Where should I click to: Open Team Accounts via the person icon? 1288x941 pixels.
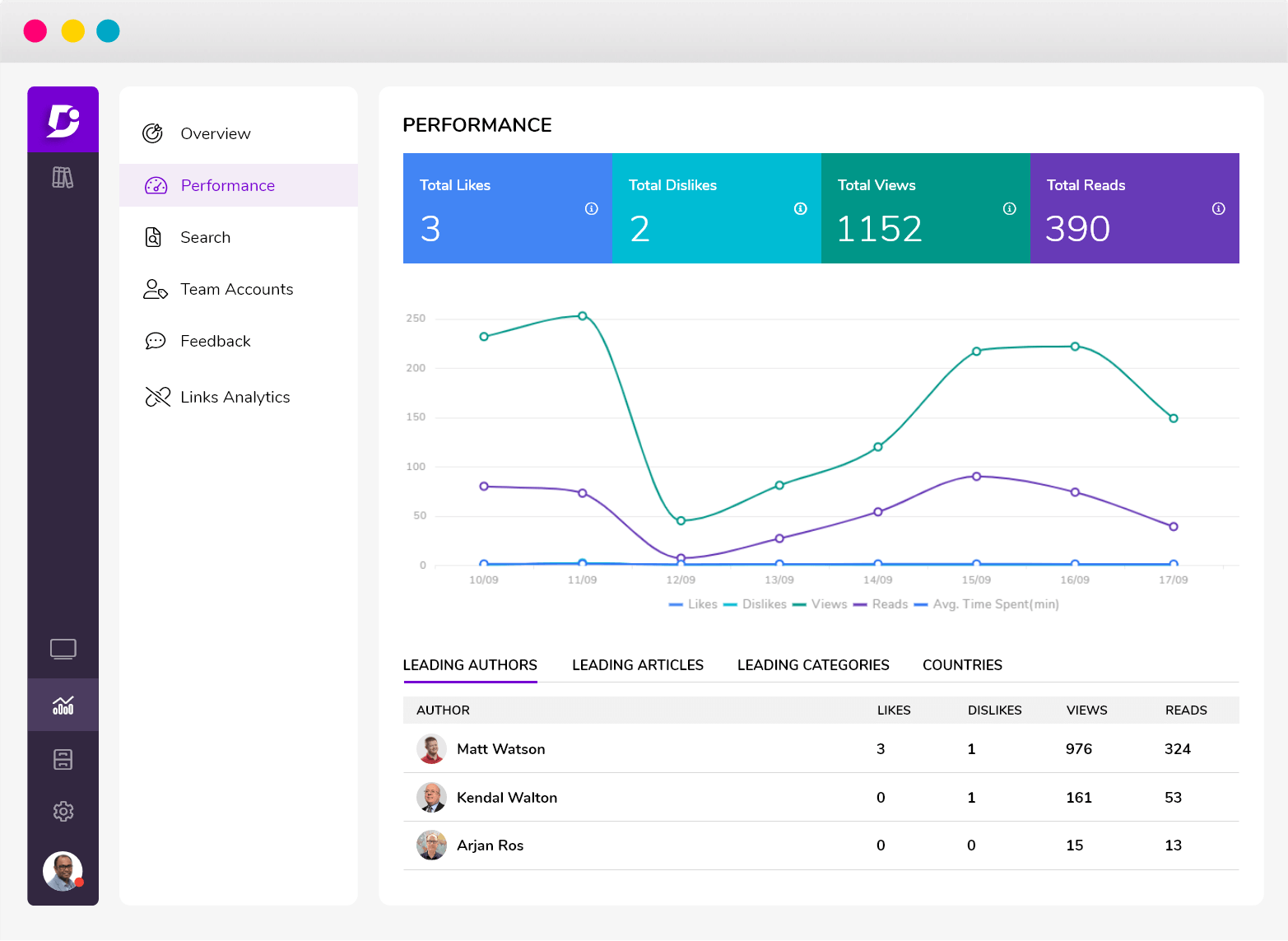tap(154, 289)
